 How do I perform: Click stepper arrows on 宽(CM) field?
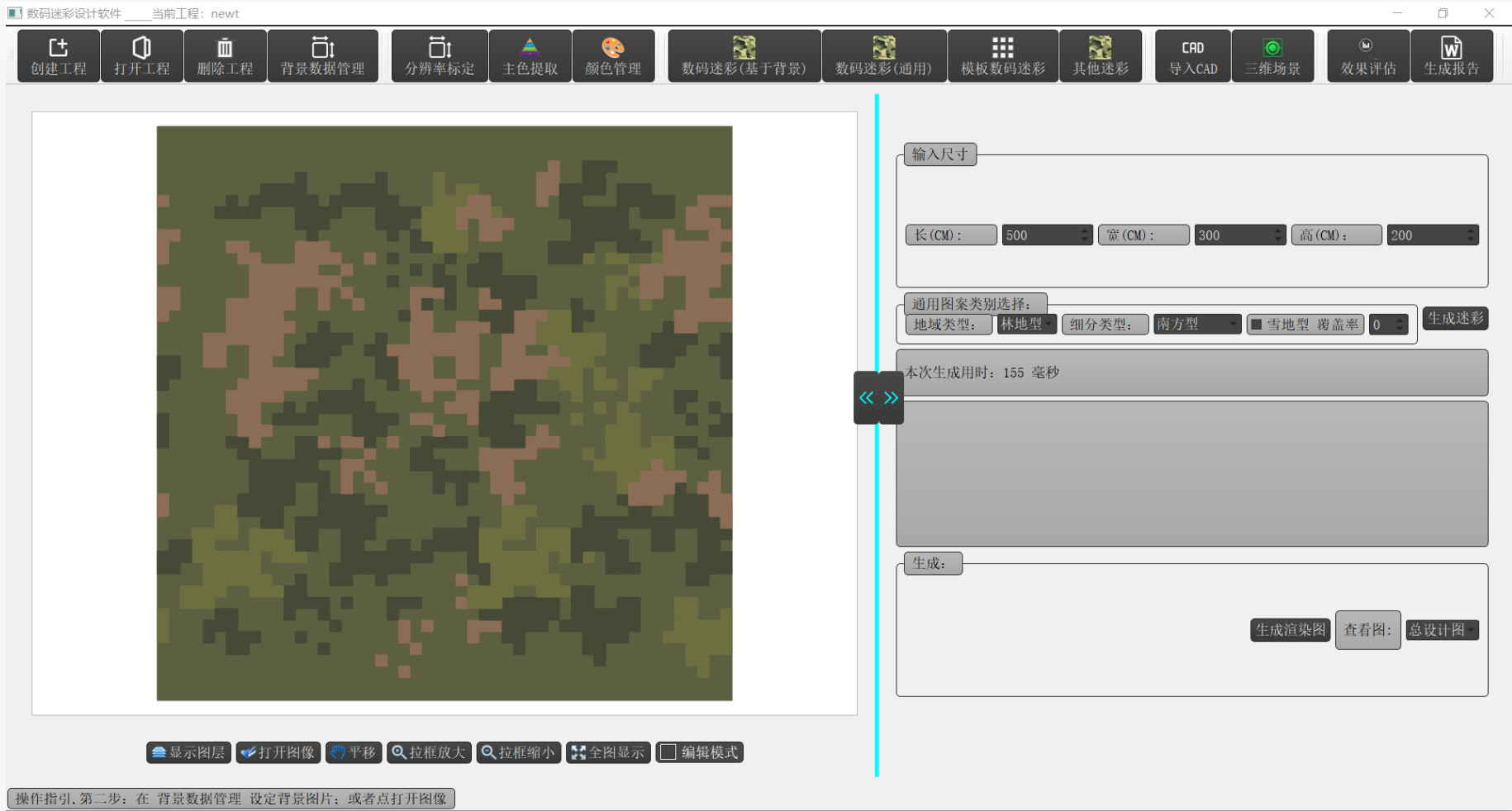point(1278,235)
